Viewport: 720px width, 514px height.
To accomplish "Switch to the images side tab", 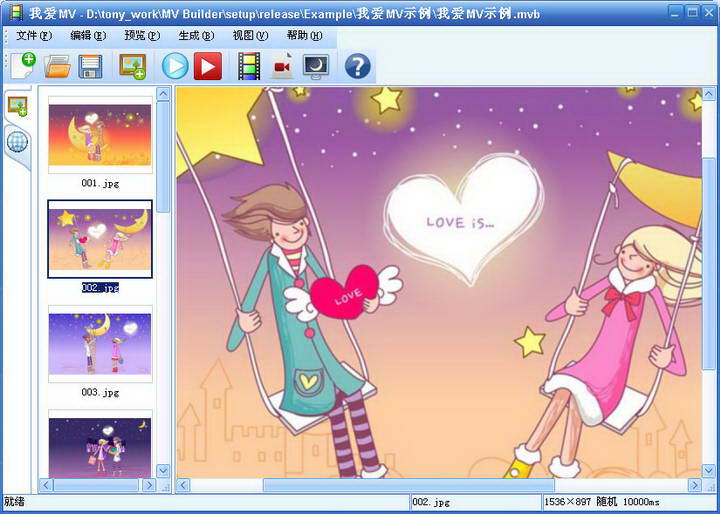I will [17, 106].
